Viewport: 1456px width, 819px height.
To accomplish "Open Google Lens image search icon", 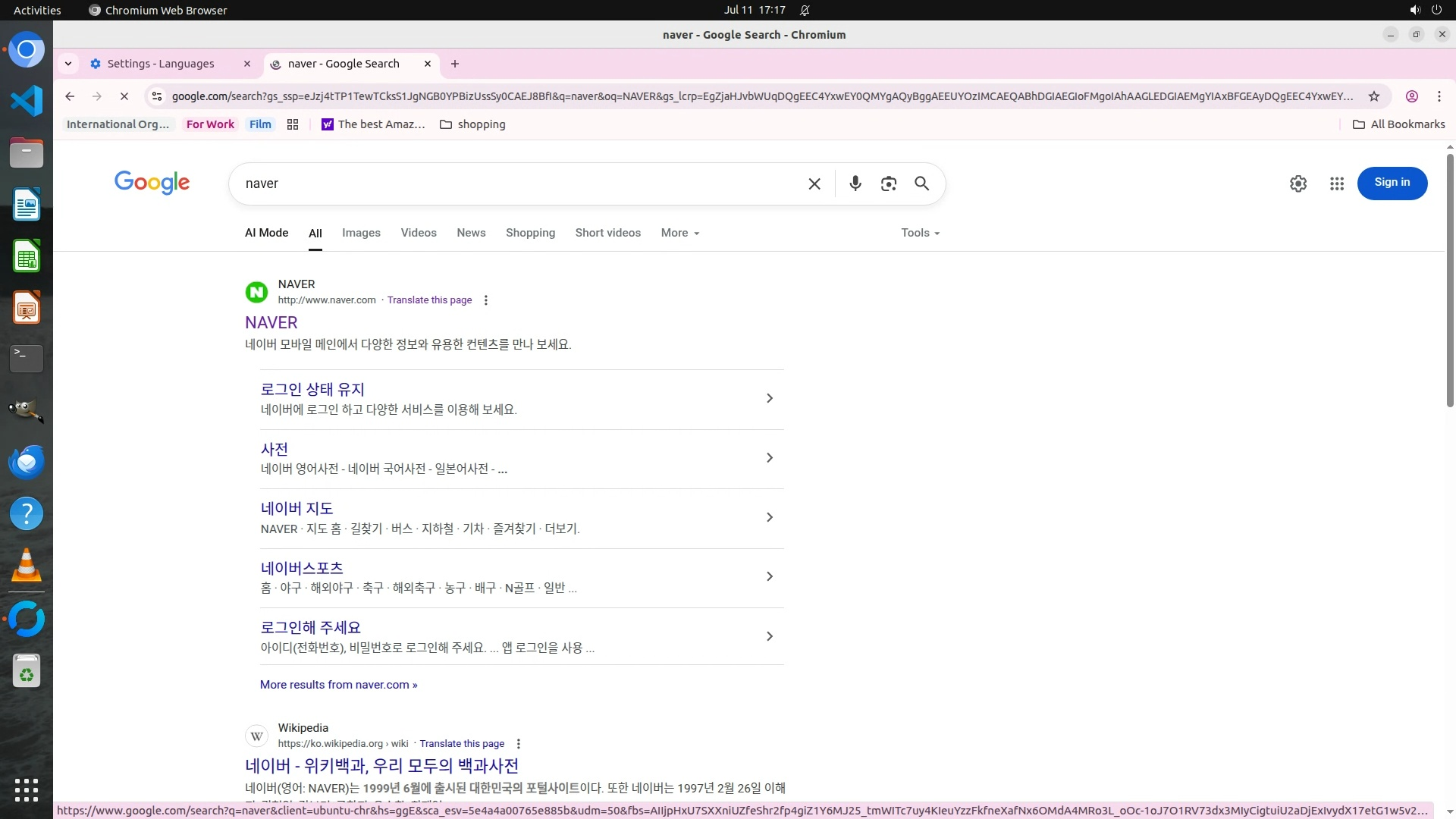I will (888, 184).
